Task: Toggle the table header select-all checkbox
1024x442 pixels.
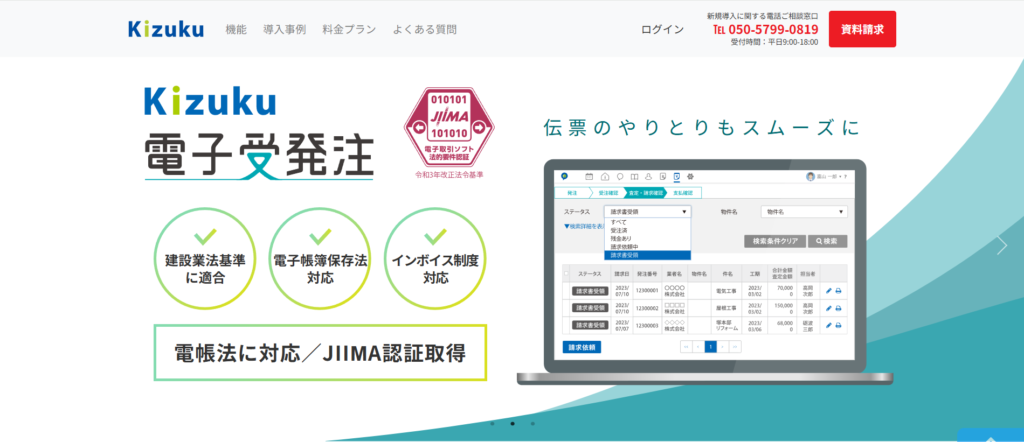Action: click(x=566, y=274)
